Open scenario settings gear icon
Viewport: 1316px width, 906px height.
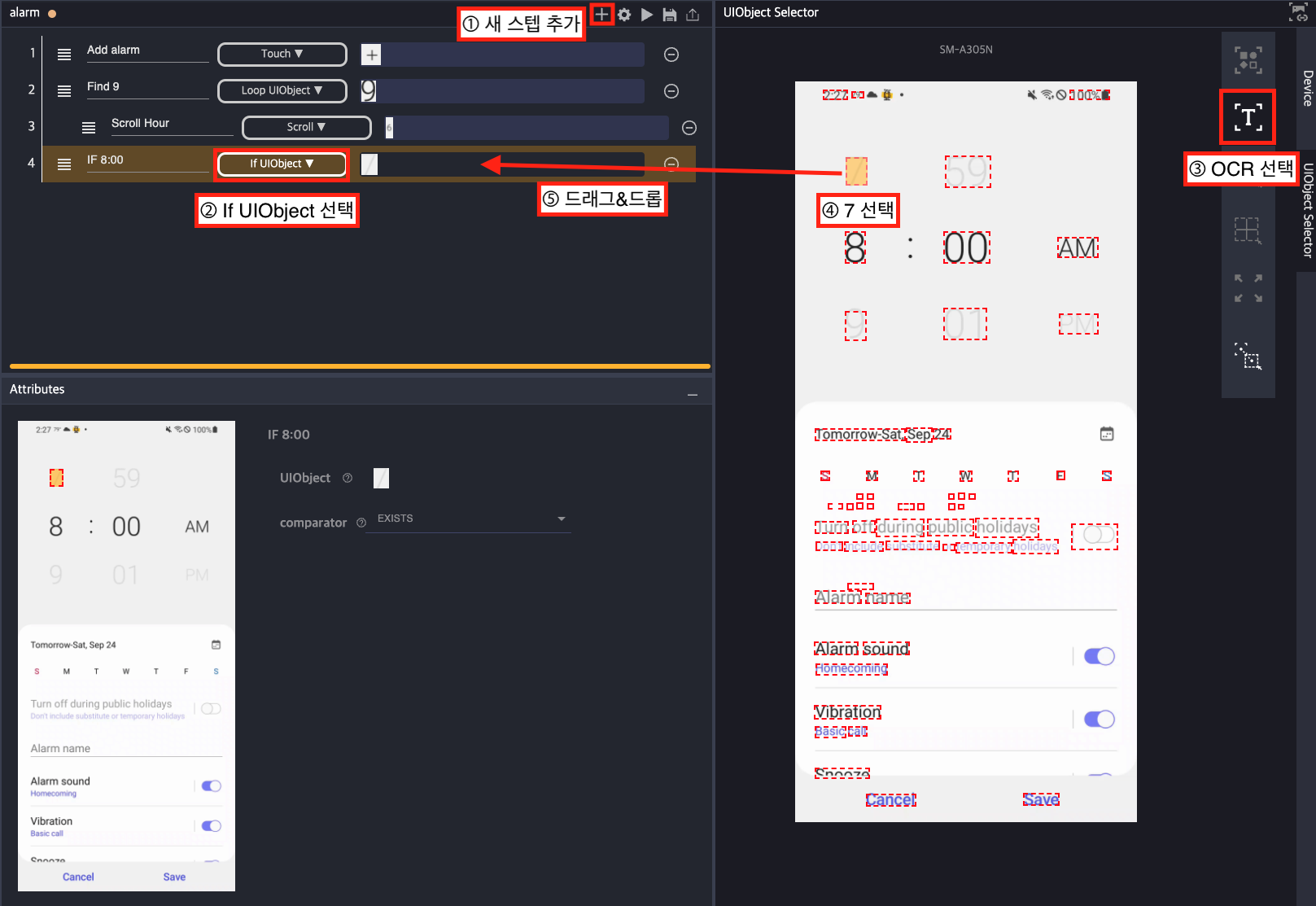pyautogui.click(x=624, y=15)
